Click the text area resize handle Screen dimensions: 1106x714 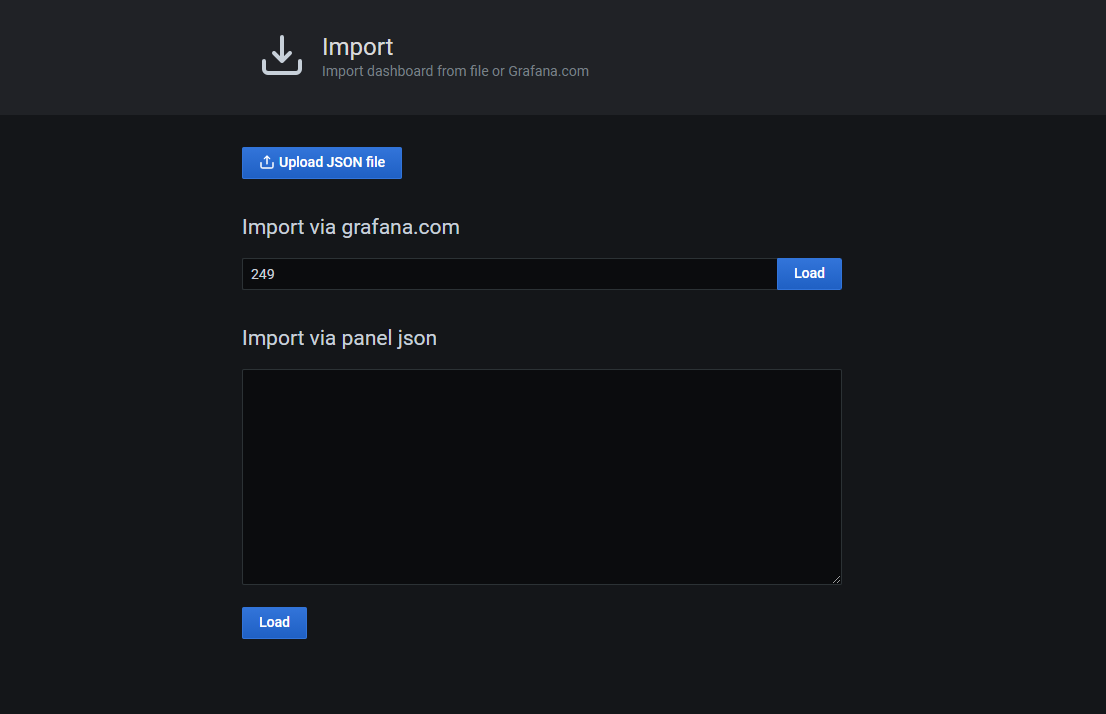pos(836,579)
